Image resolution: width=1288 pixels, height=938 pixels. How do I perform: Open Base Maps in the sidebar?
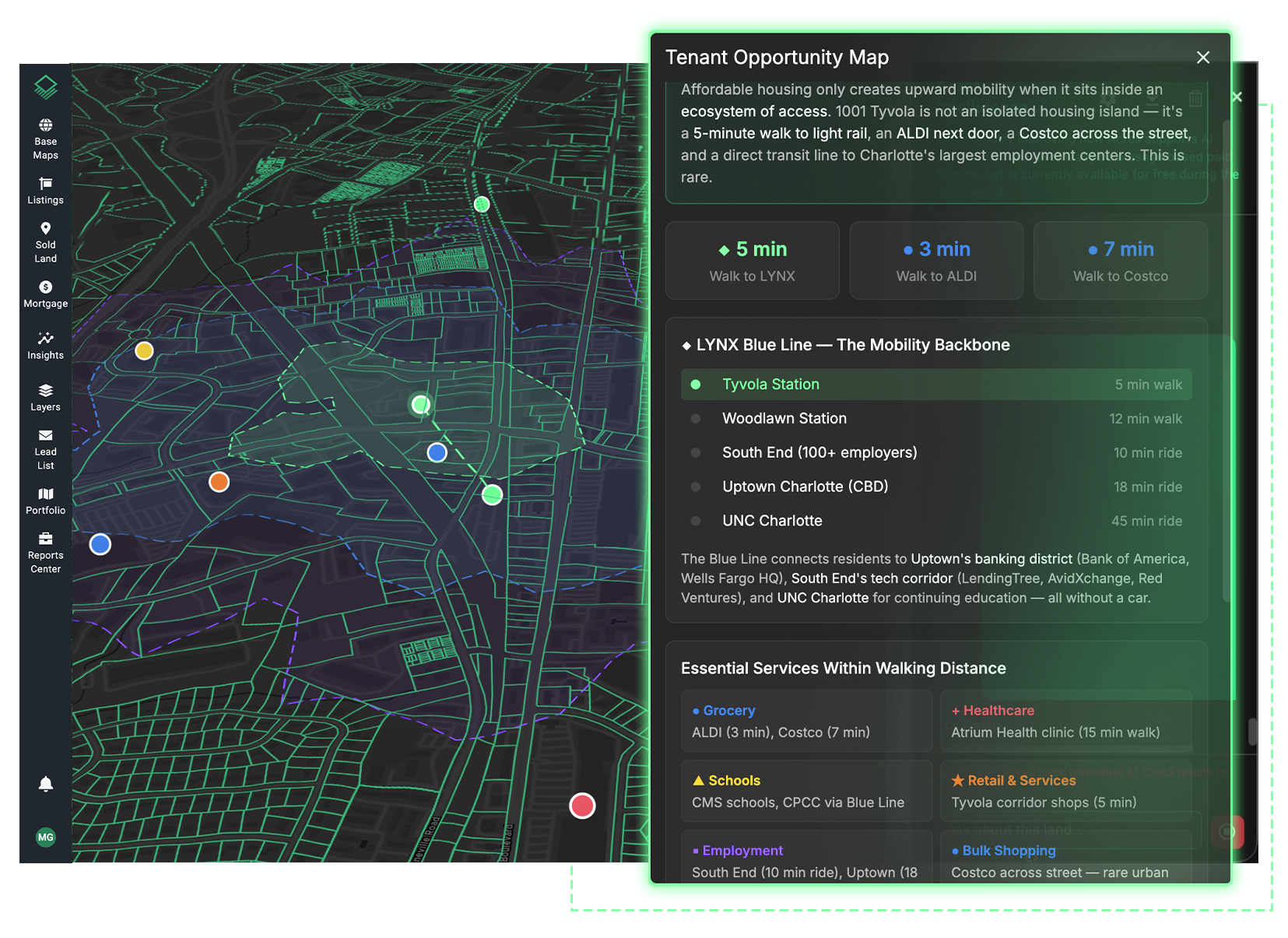click(x=46, y=139)
